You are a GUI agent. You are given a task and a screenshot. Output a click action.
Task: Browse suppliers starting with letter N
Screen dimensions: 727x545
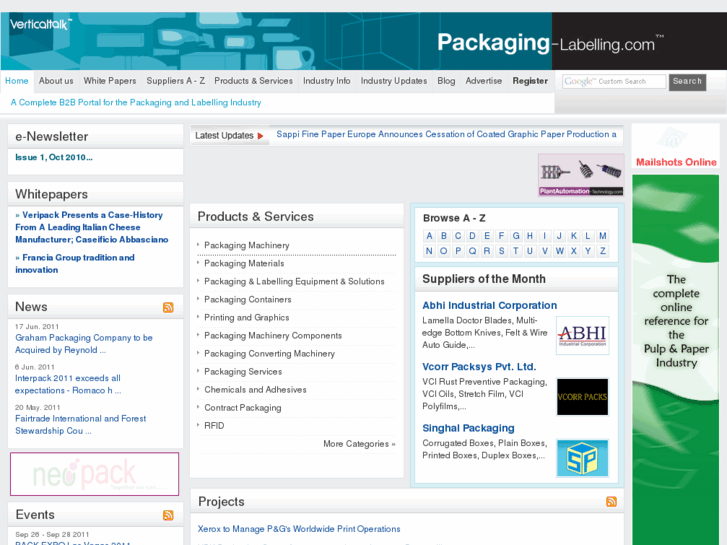(429, 251)
